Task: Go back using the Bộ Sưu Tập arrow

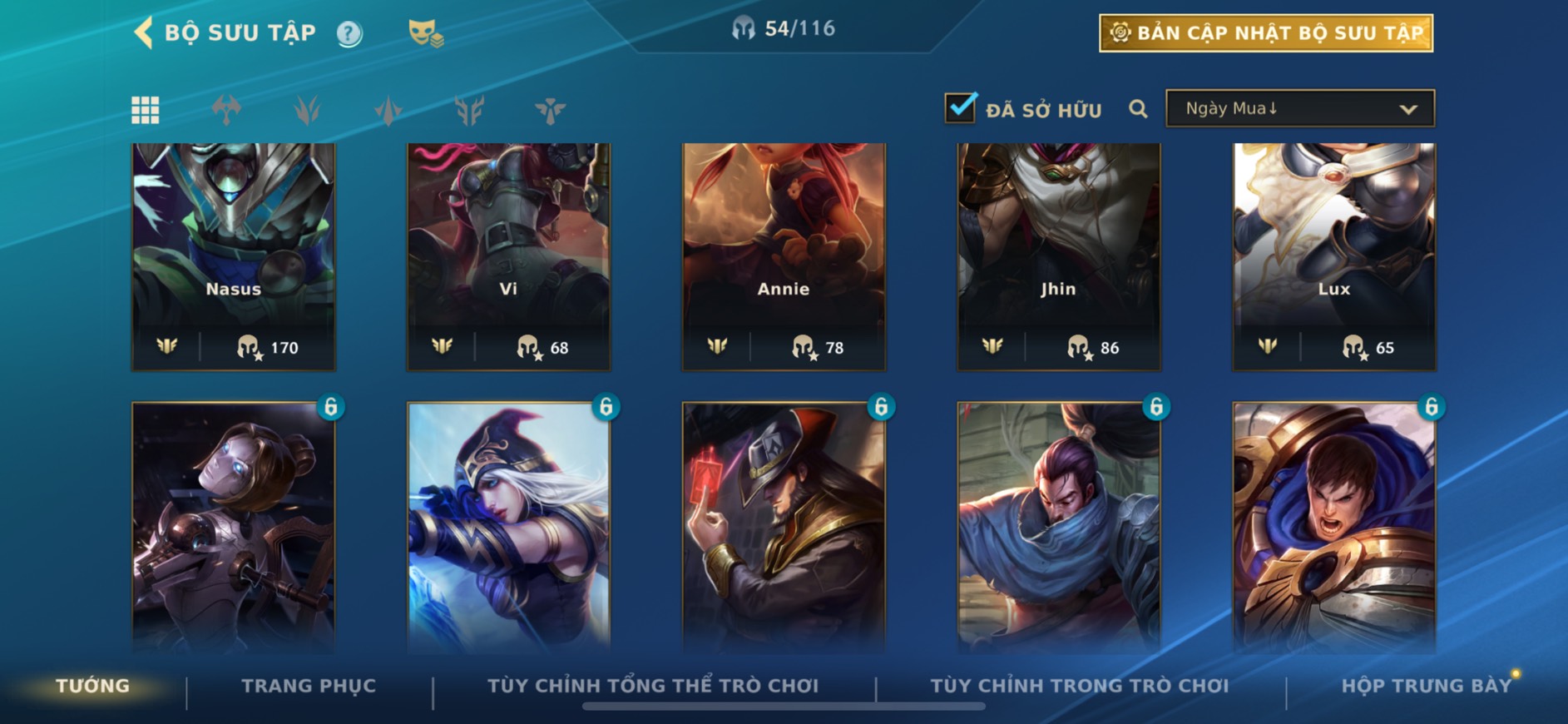Action: click(x=144, y=33)
